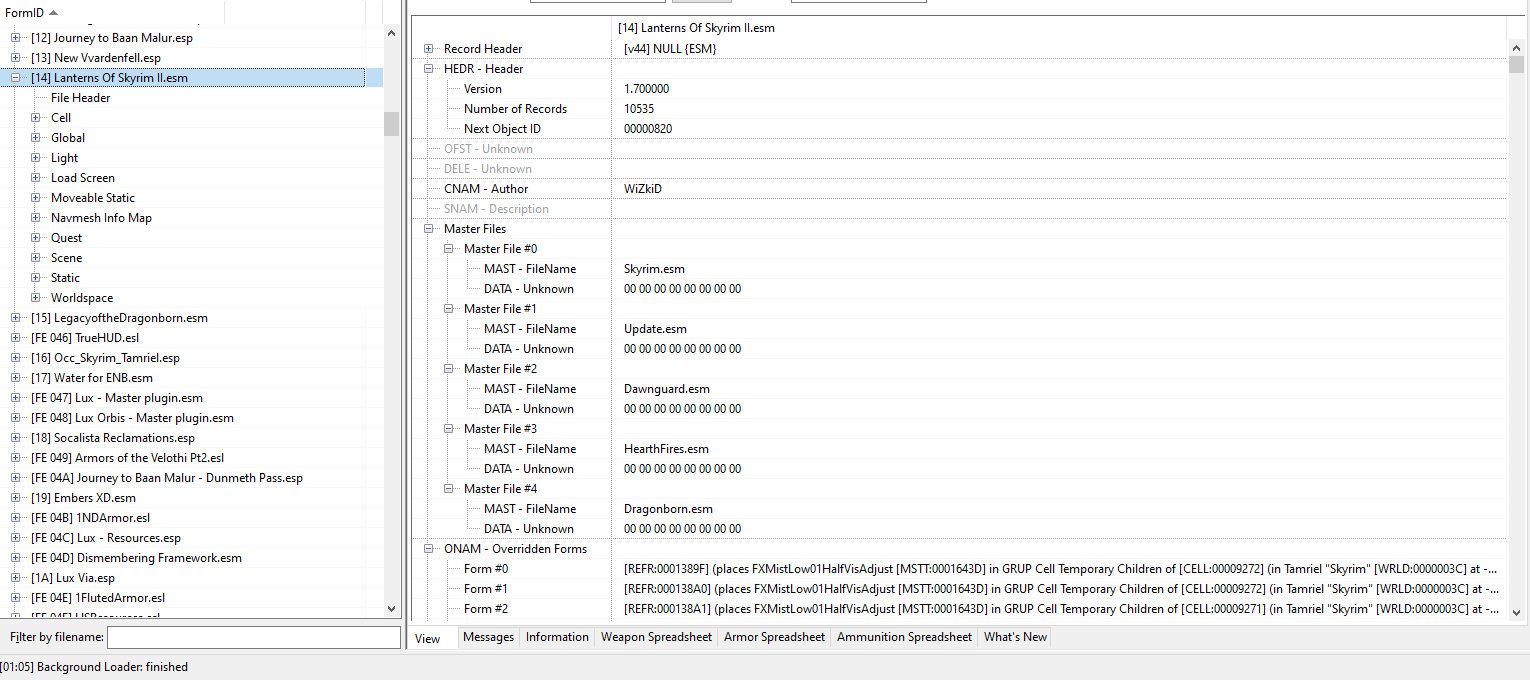Viewport: 1530px width, 680px height.
Task: Expand the Static group
Action: tap(35, 278)
